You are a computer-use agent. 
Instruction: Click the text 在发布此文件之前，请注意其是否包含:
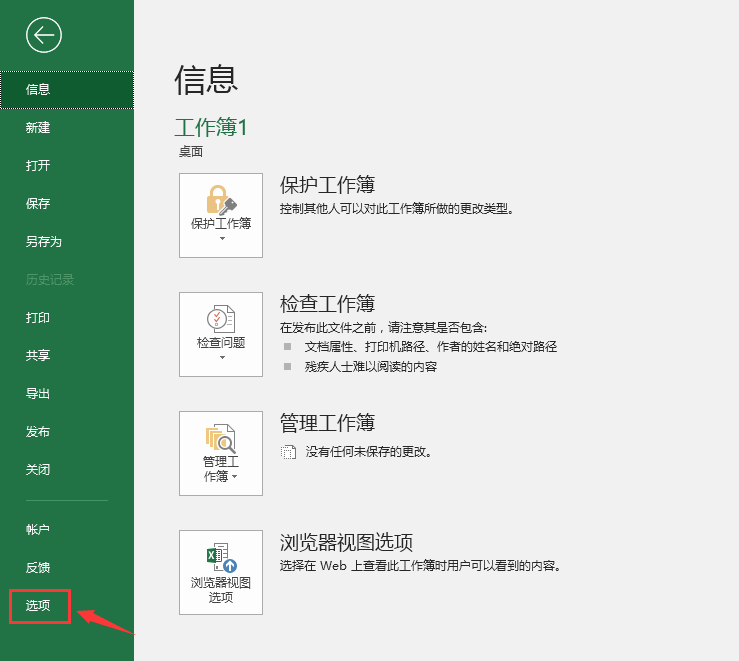click(x=383, y=327)
